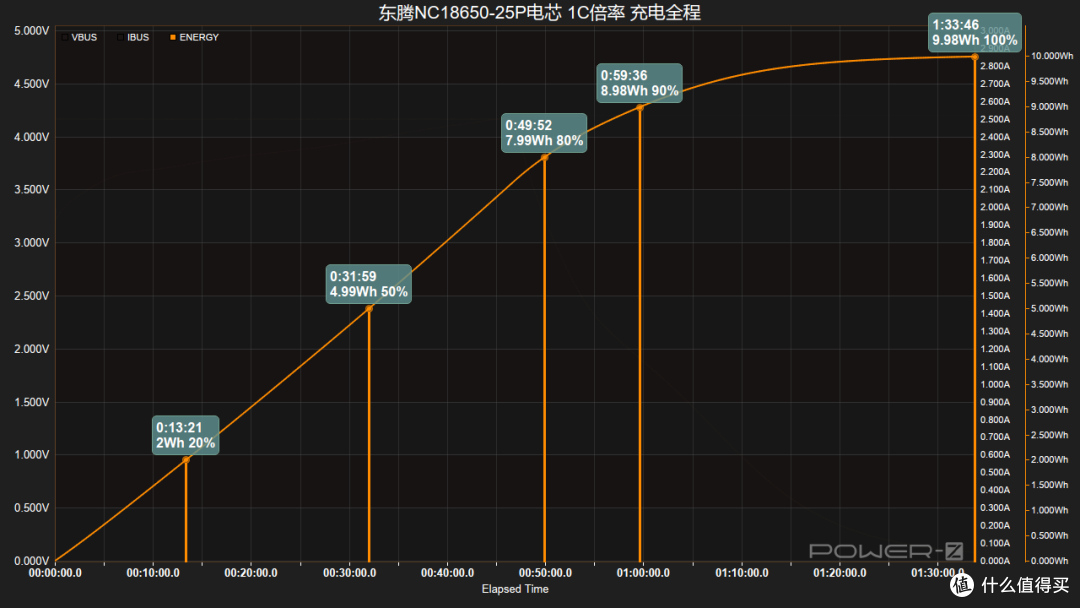1080x608 pixels.
Task: Select the 5.000Wh energy axis label
Action: pyautogui.click(x=1050, y=308)
